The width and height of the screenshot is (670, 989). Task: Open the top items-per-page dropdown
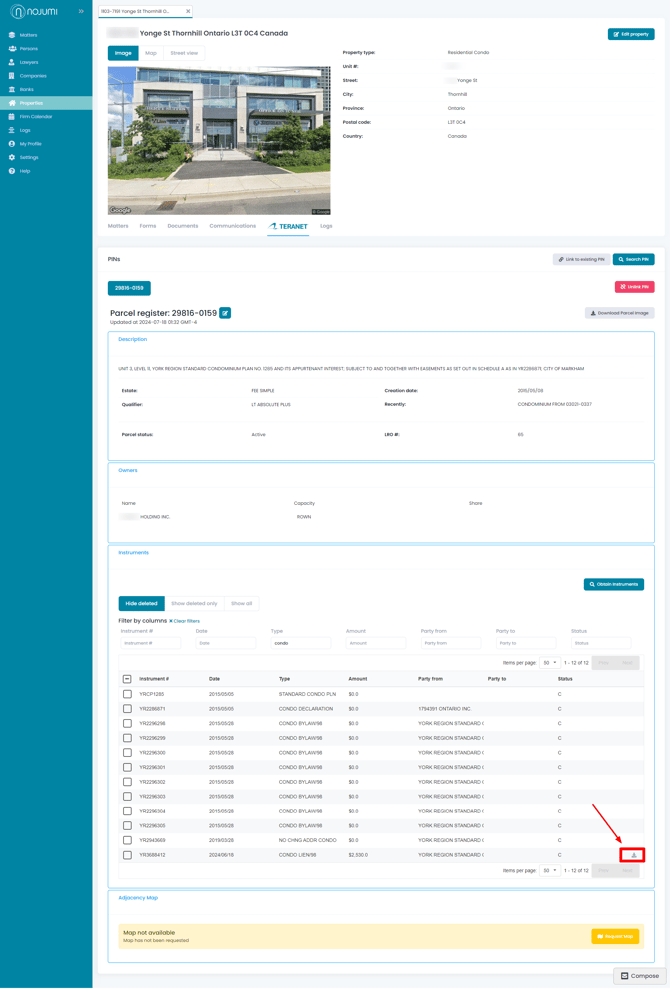(x=549, y=663)
